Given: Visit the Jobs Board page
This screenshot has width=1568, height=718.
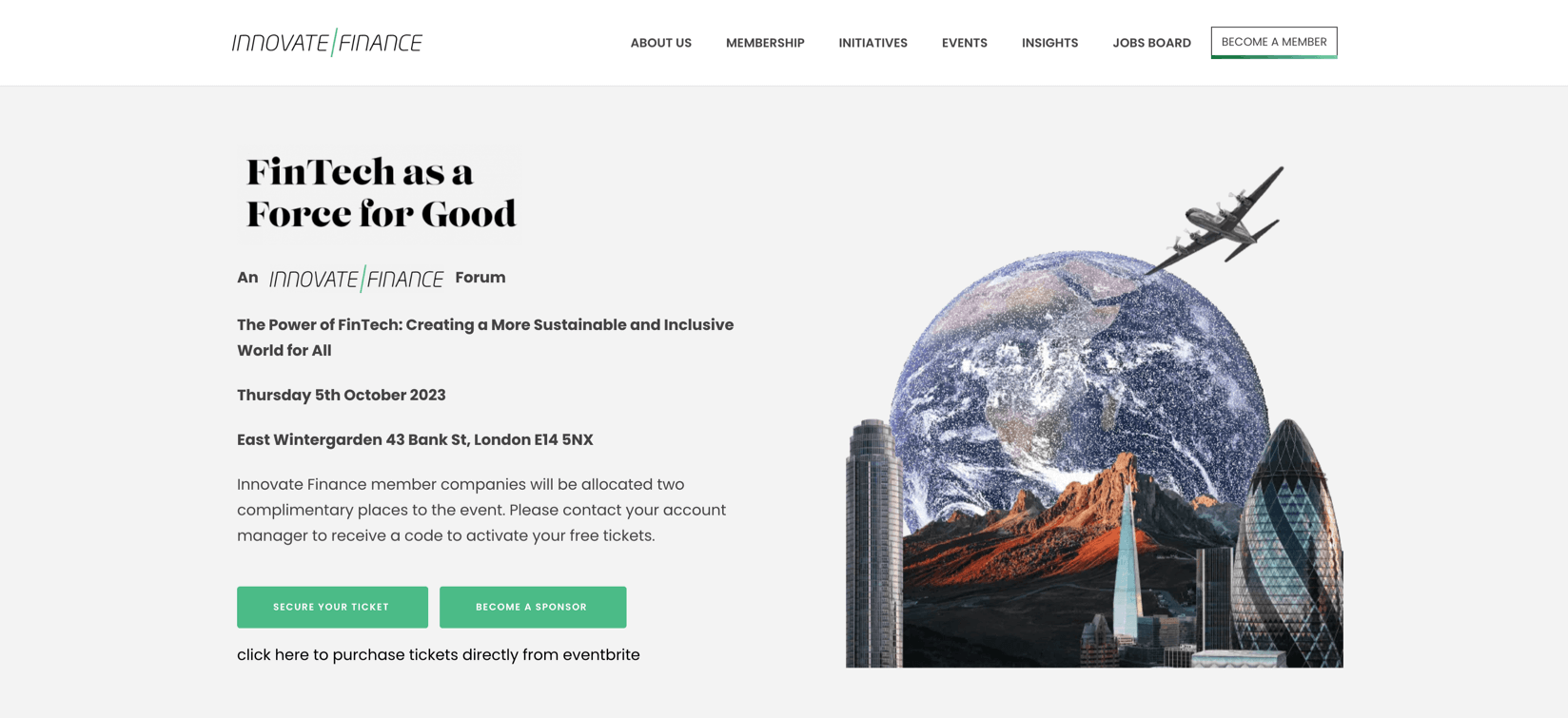Looking at the screenshot, I should (x=1151, y=43).
